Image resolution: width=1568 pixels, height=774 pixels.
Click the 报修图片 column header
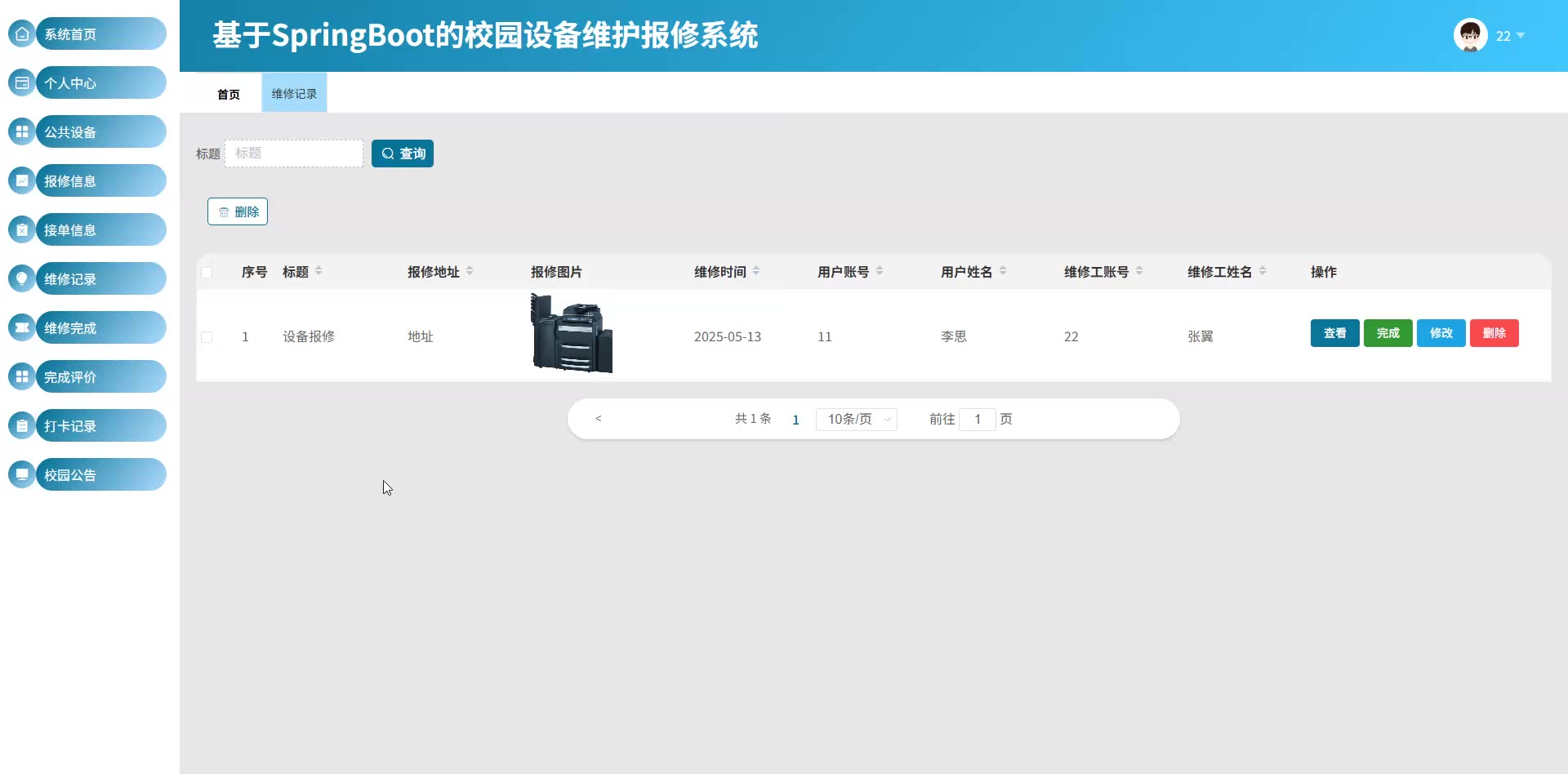556,272
